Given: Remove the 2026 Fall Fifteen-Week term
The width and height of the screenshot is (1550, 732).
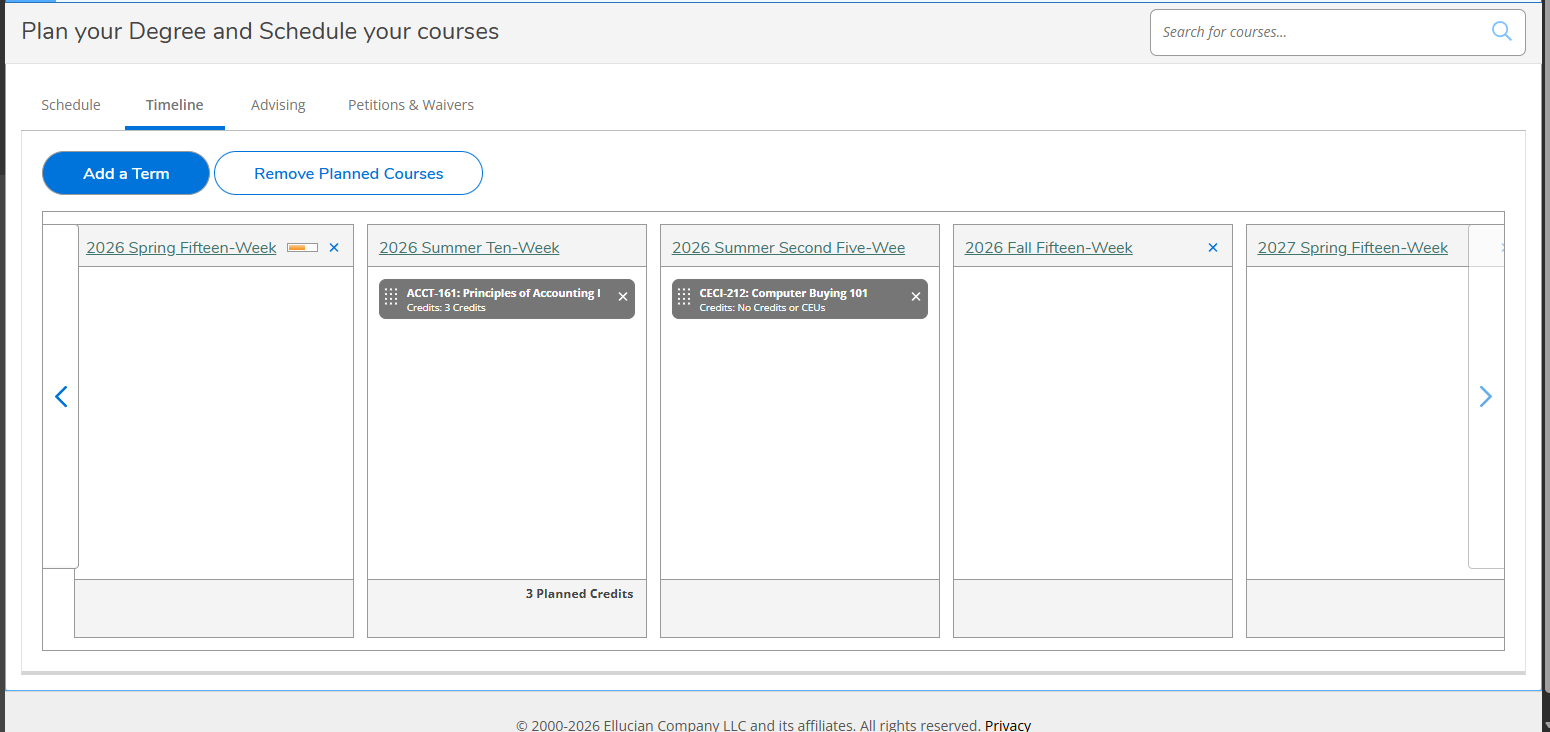Looking at the screenshot, I should (1213, 247).
